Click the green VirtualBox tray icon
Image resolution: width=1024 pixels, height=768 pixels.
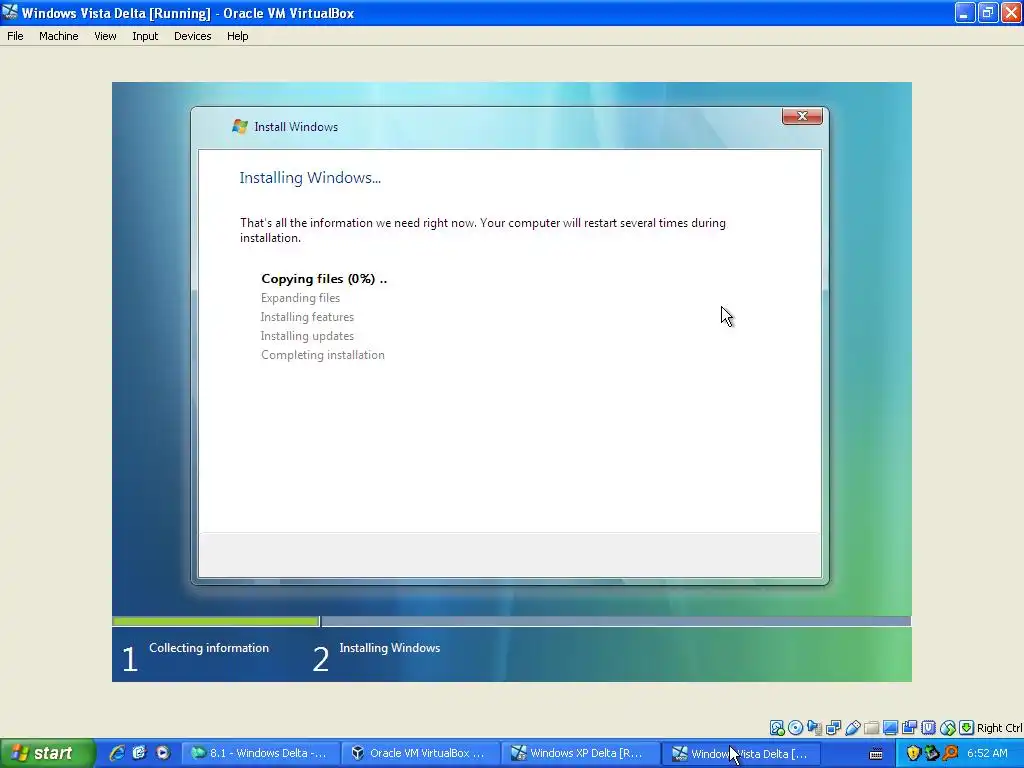932,753
